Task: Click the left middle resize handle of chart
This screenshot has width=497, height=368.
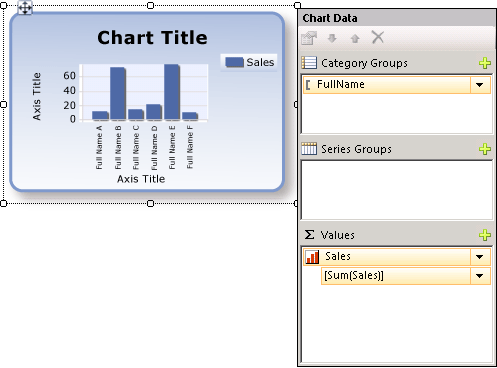Action: pyautogui.click(x=3, y=105)
